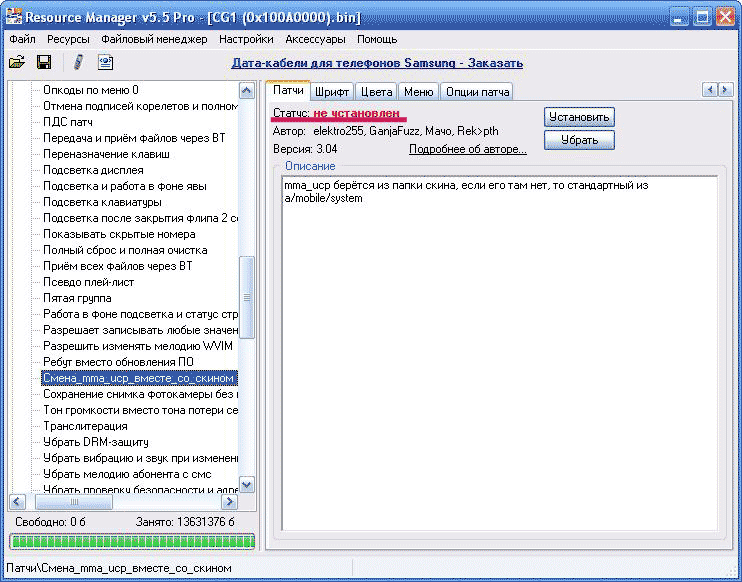Viewport: 742px width, 582px height.
Task: Click the Save floppy disk icon
Action: [44, 62]
